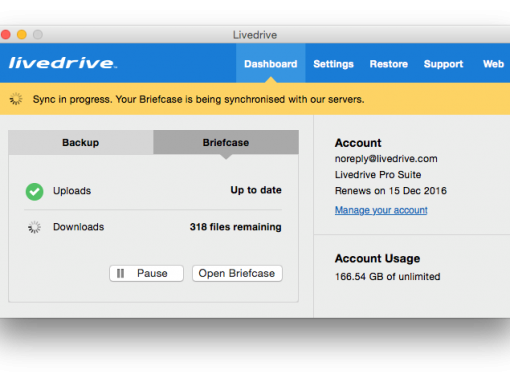
Task: Click the Sync in progress banner message
Action: click(x=198, y=99)
